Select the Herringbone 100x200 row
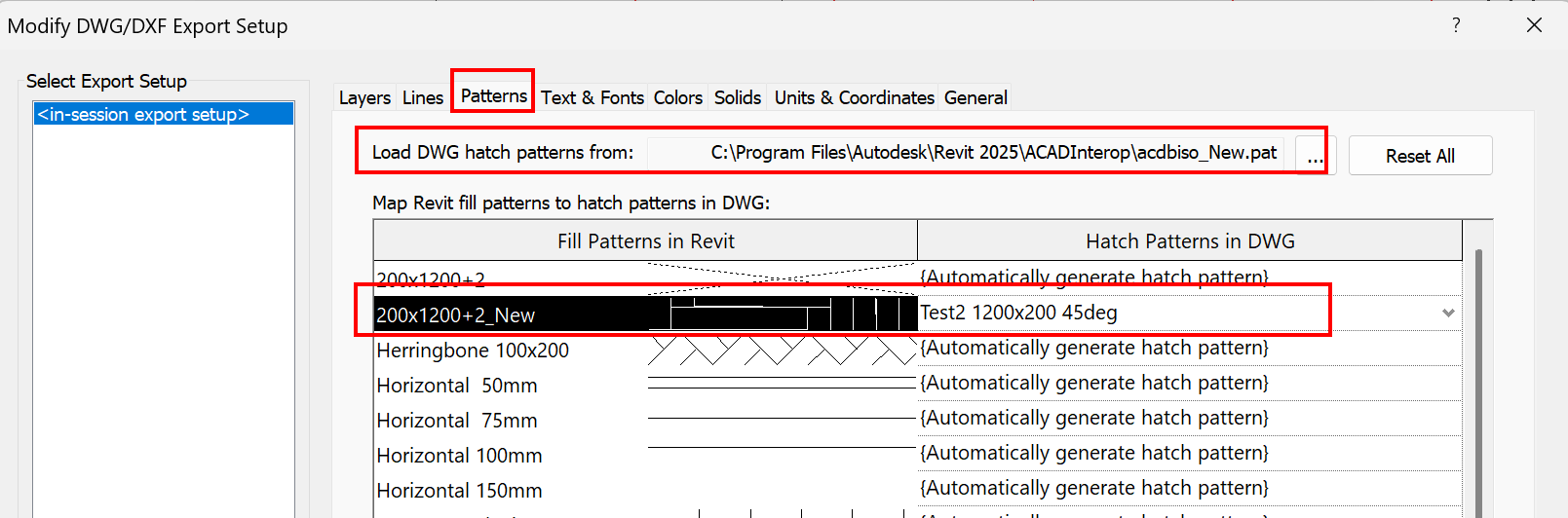The width and height of the screenshot is (1568, 518). [x=645, y=350]
